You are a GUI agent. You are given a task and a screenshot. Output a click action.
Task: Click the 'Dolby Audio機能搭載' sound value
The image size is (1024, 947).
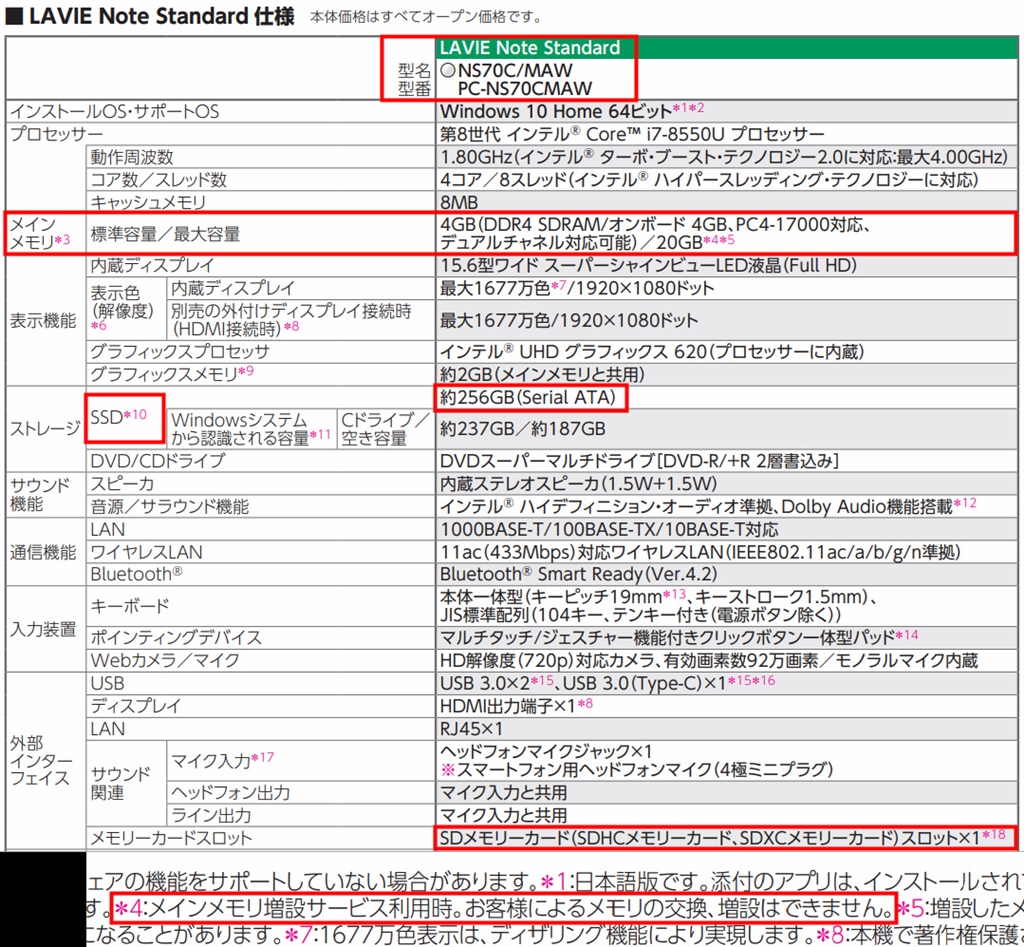[x=867, y=506]
